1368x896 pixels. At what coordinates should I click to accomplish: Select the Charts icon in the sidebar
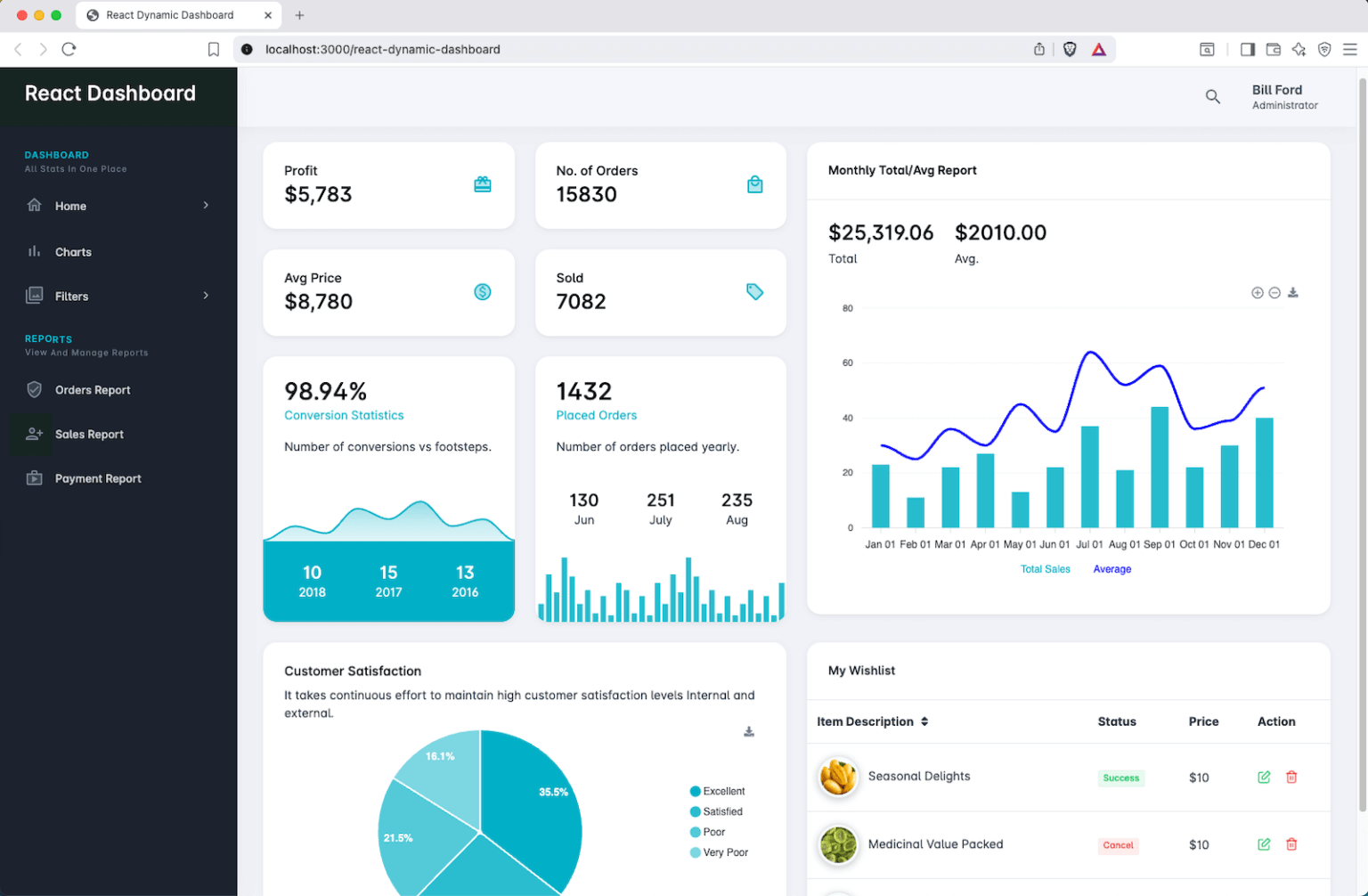[34, 251]
